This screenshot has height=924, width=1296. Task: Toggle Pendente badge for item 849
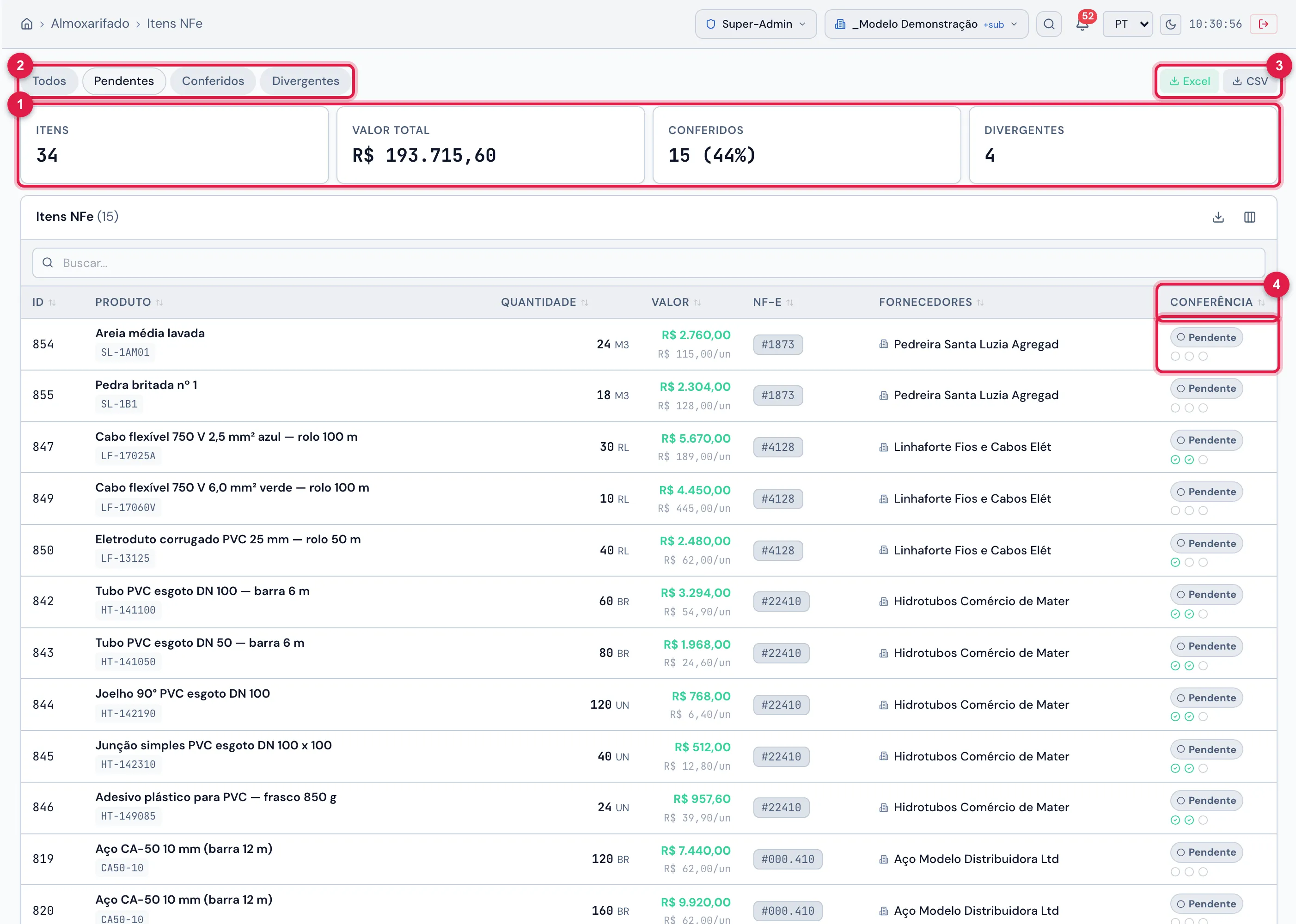(x=1206, y=492)
